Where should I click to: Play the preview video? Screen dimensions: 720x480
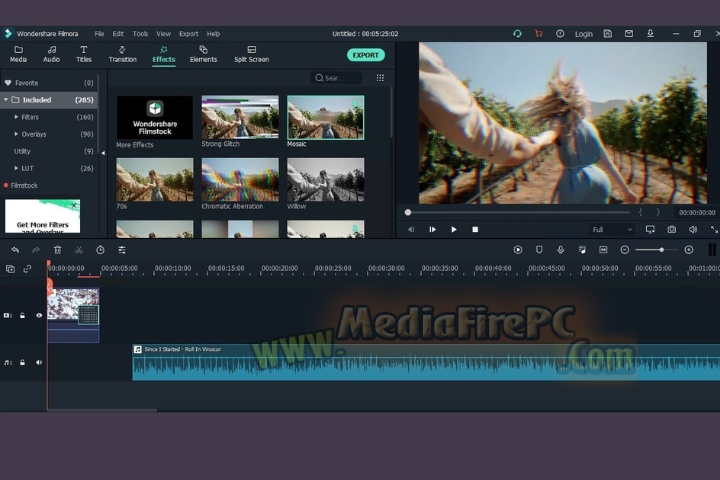click(454, 229)
